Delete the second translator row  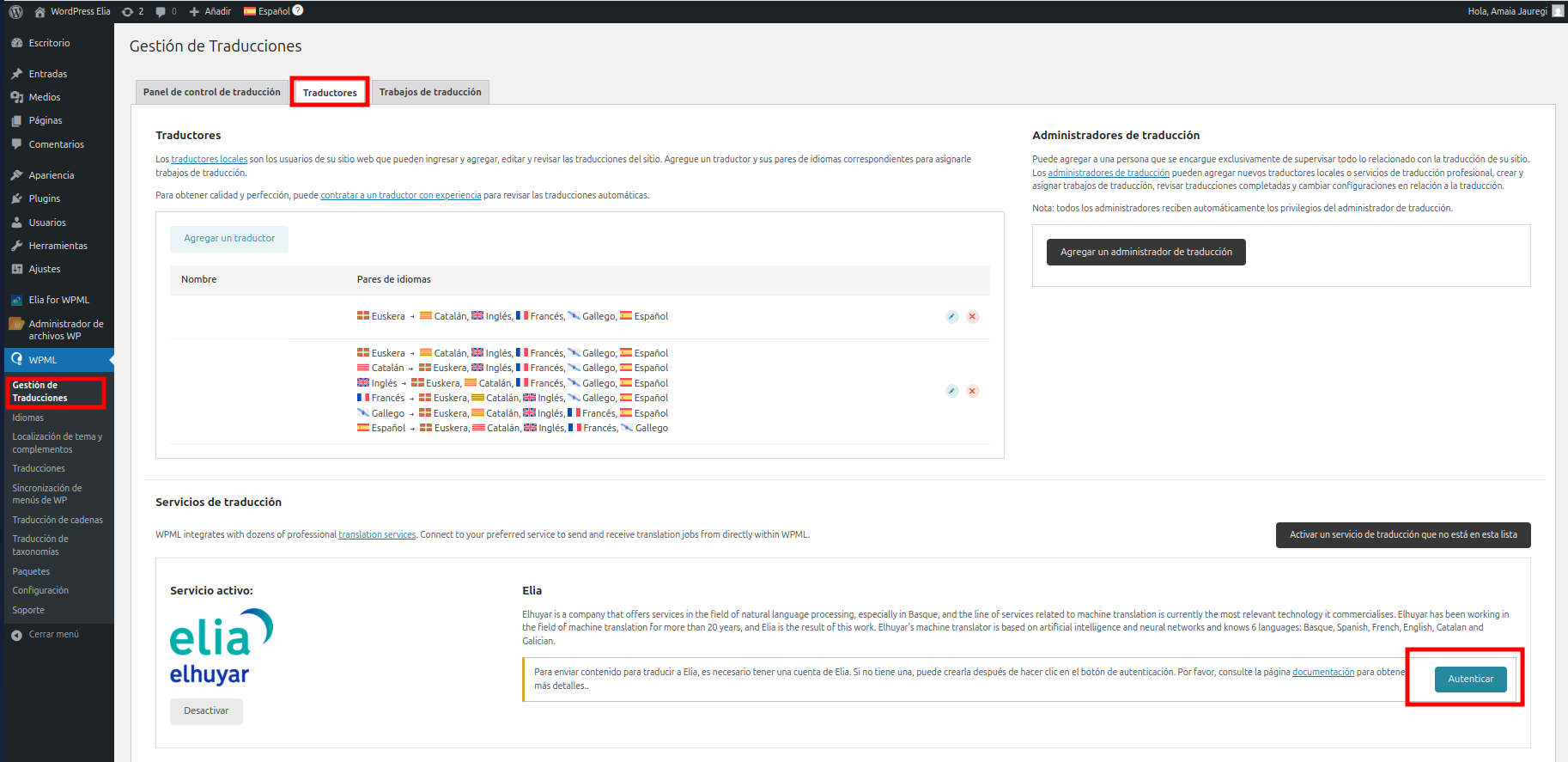(972, 391)
